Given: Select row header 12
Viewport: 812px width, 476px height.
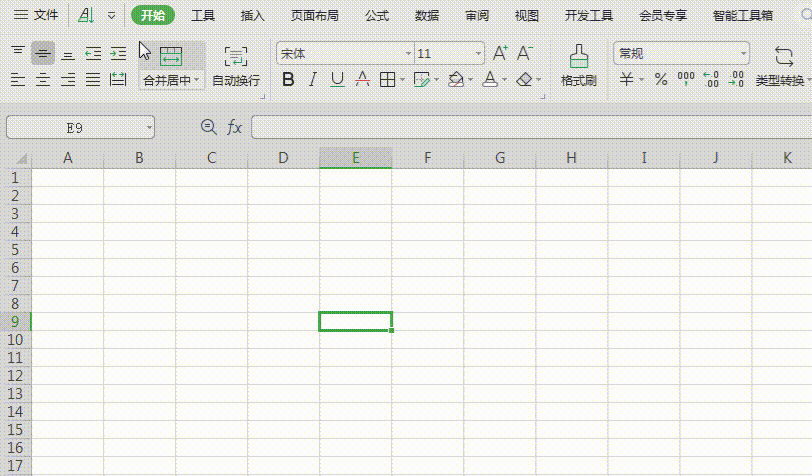Looking at the screenshot, I should point(16,376).
